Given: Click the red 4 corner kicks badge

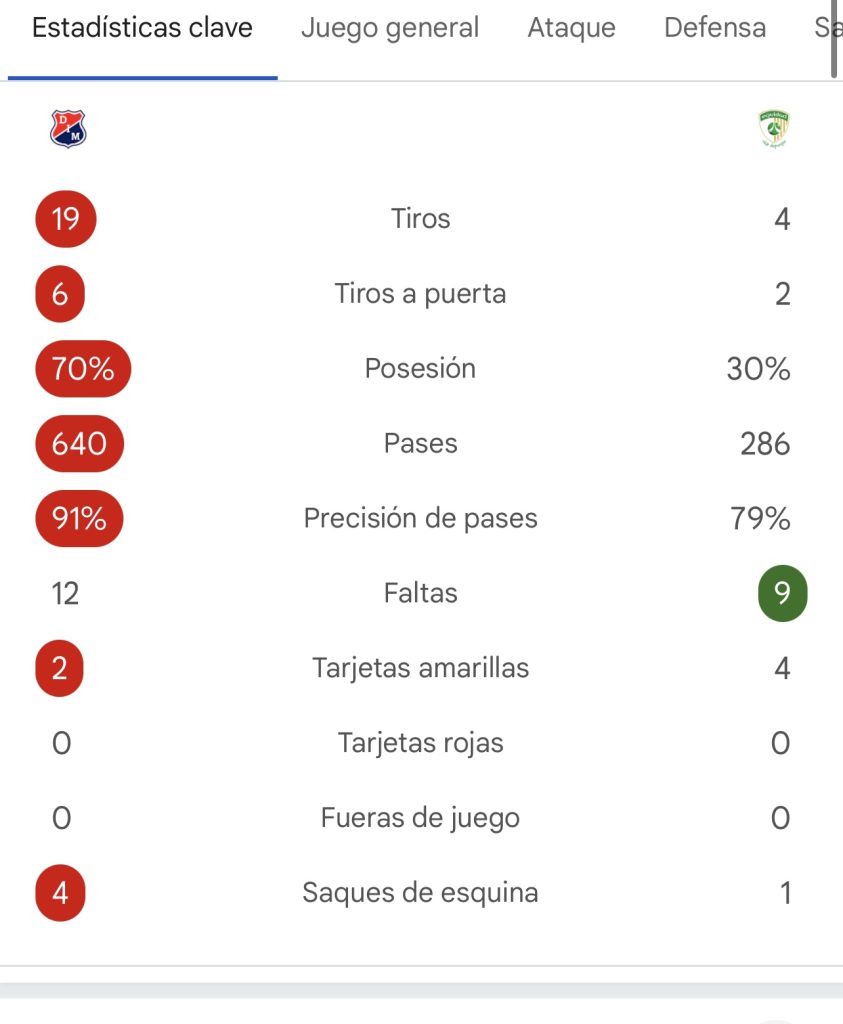Looking at the screenshot, I should tap(60, 893).
